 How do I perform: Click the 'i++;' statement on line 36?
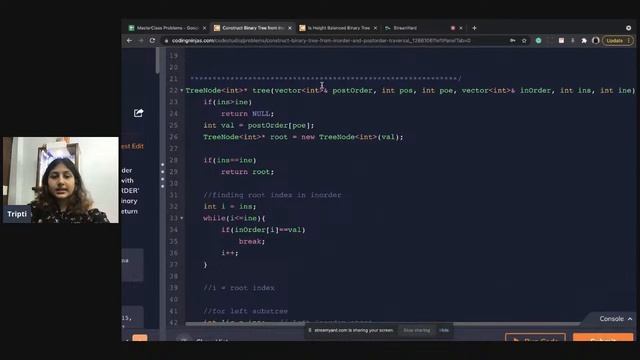(x=230, y=253)
